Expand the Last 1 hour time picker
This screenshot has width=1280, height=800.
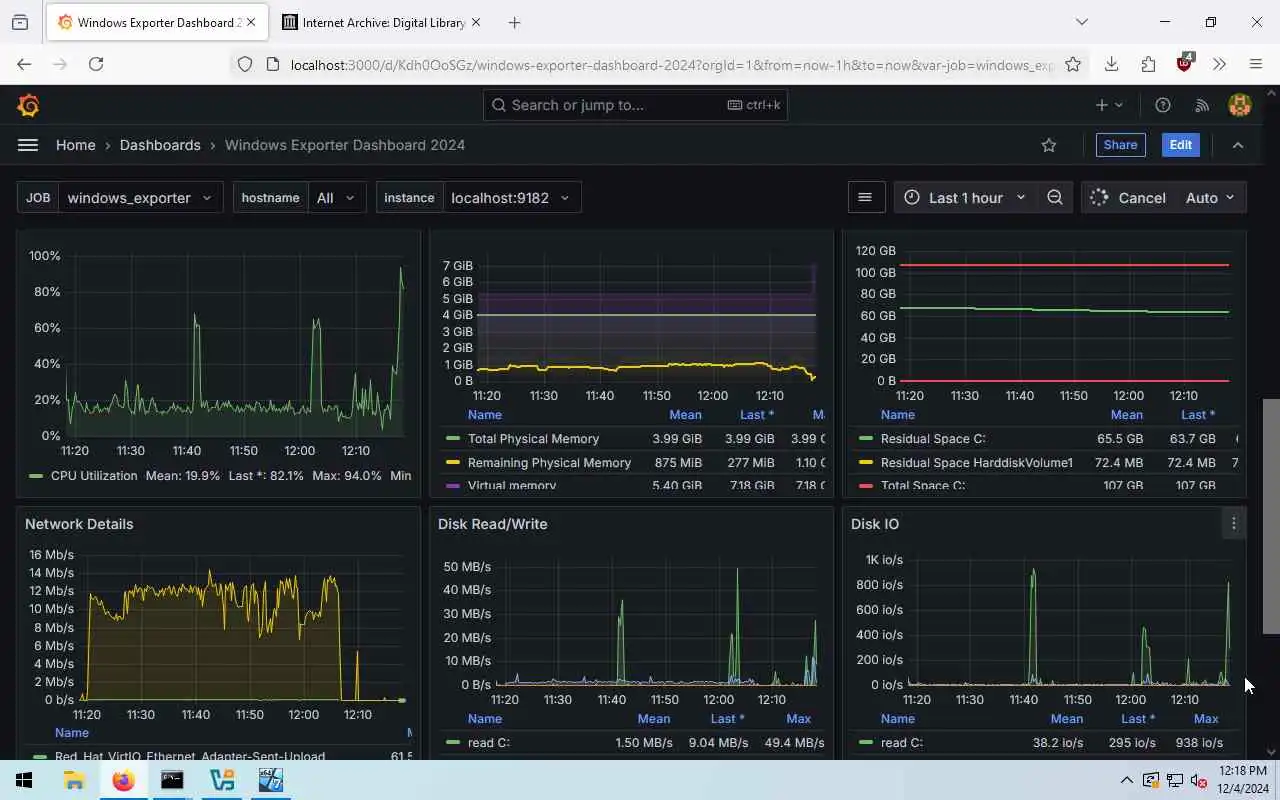coord(965,198)
